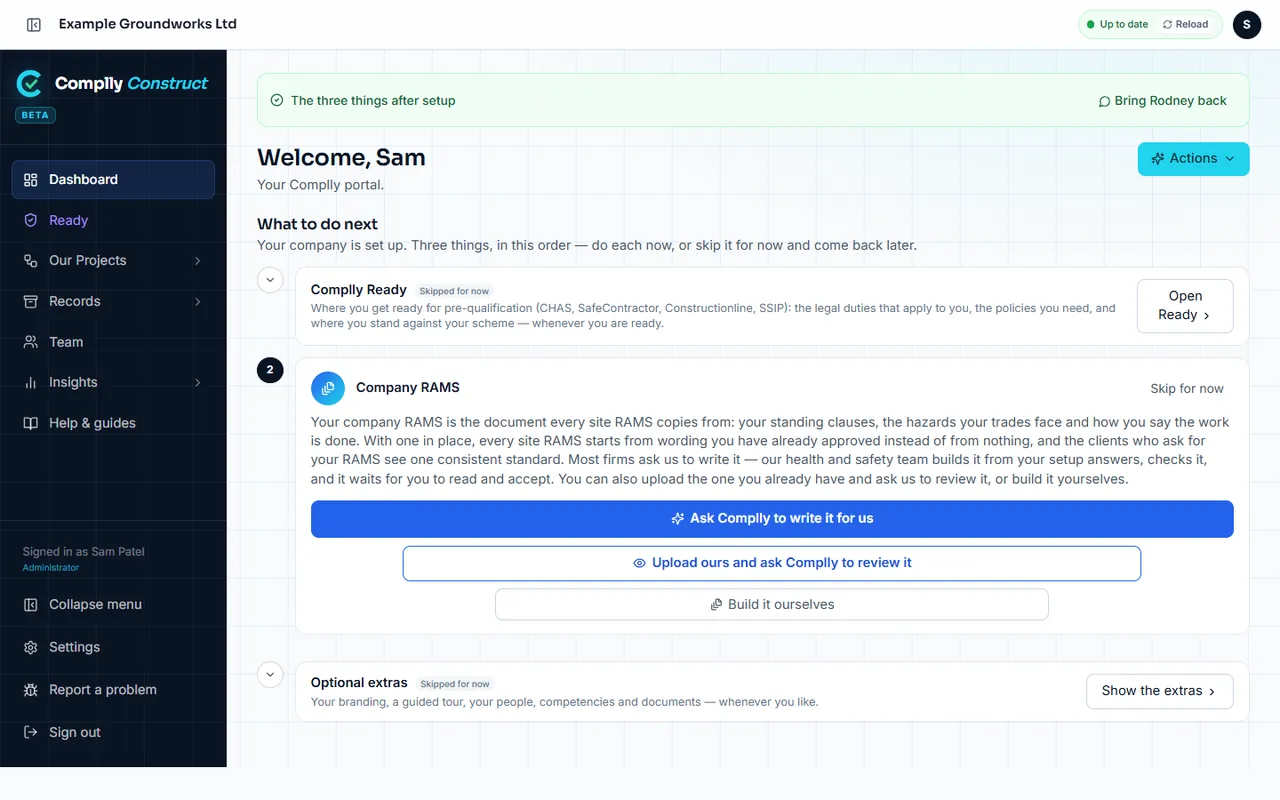
Task: Click the Build it ourselves button
Action: pyautogui.click(x=772, y=605)
